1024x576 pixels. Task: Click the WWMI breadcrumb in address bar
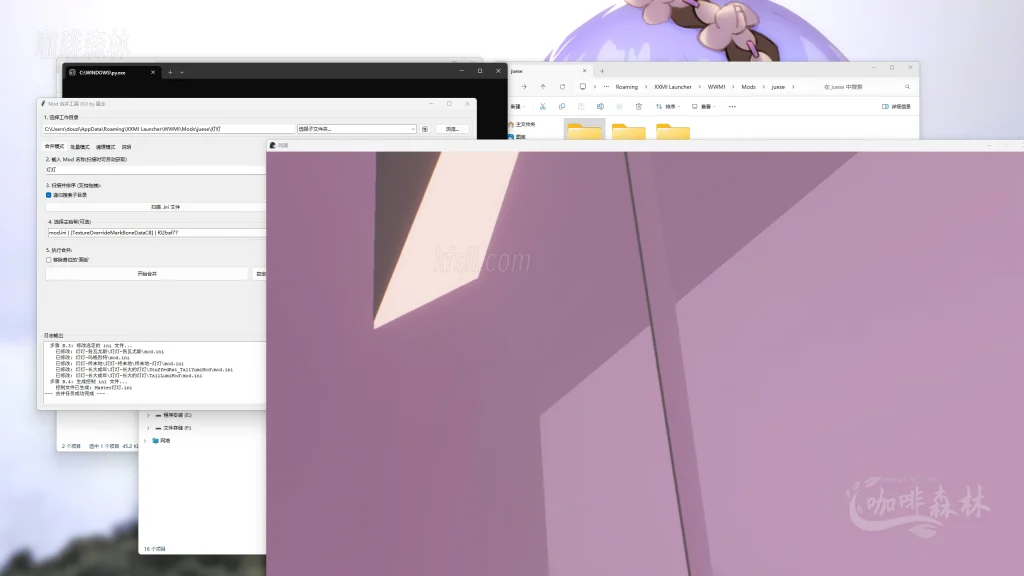[716, 87]
